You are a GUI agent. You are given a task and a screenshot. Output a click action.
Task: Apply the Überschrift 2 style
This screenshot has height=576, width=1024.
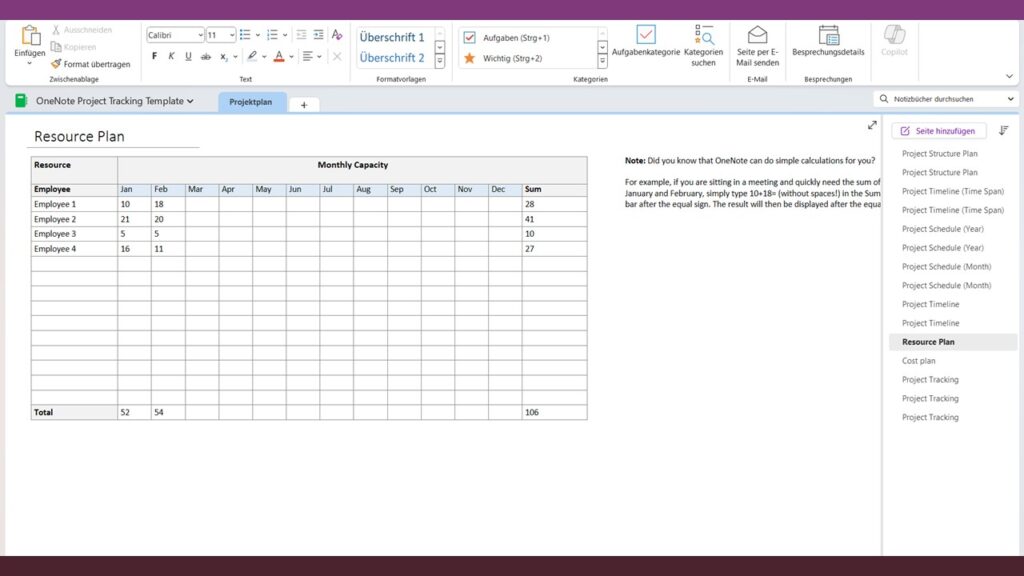click(392, 57)
